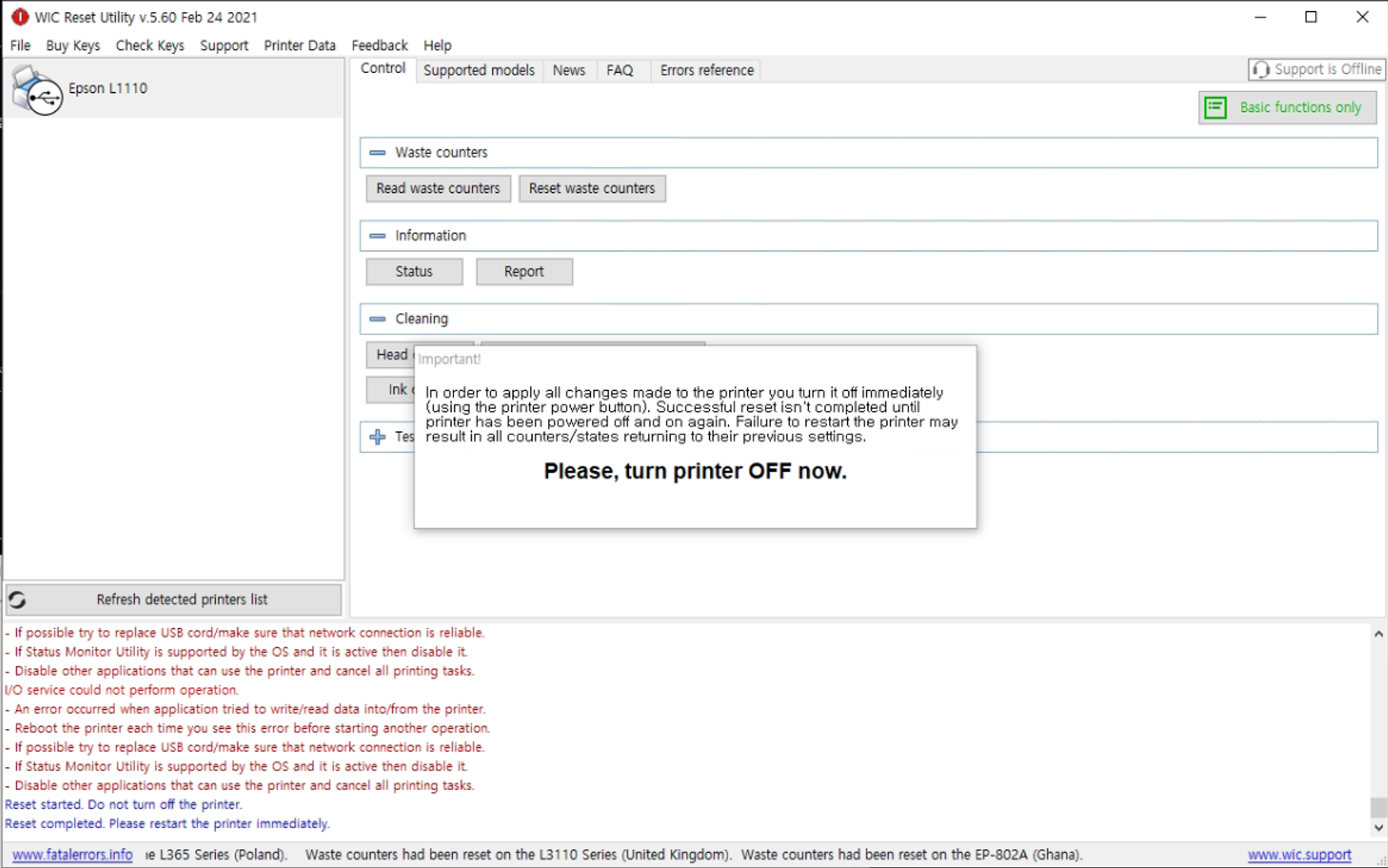Click the Status button
Image resolution: width=1388 pixels, height=868 pixels.
tap(414, 272)
